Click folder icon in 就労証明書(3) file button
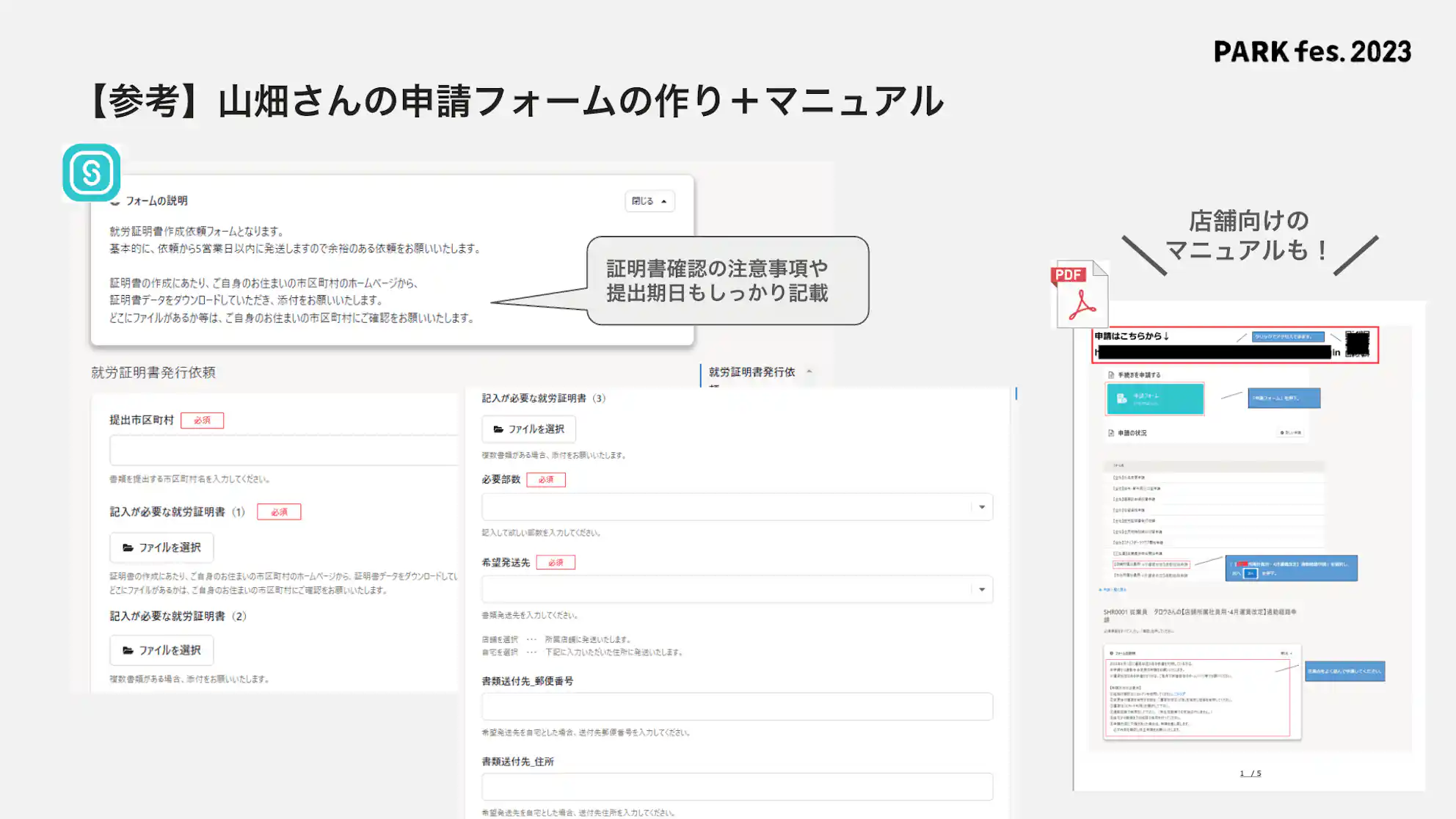The width and height of the screenshot is (1456, 819). pyautogui.click(x=498, y=429)
